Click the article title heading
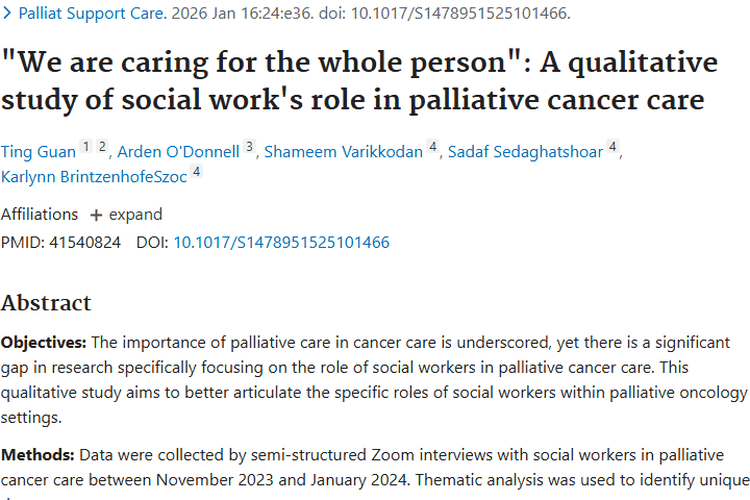The height and width of the screenshot is (500, 750). [358, 81]
